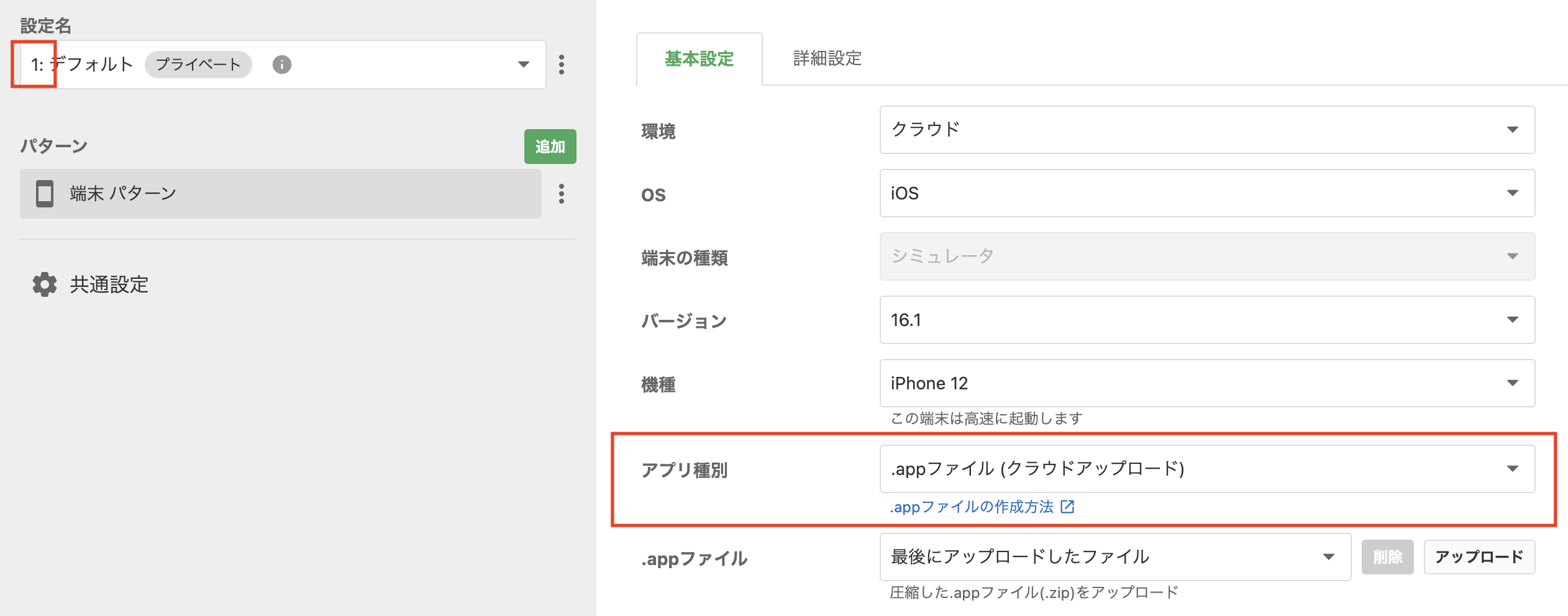Click the device icon in 端末 パターン row
Image resolution: width=1568 pixels, height=616 pixels.
[x=45, y=194]
